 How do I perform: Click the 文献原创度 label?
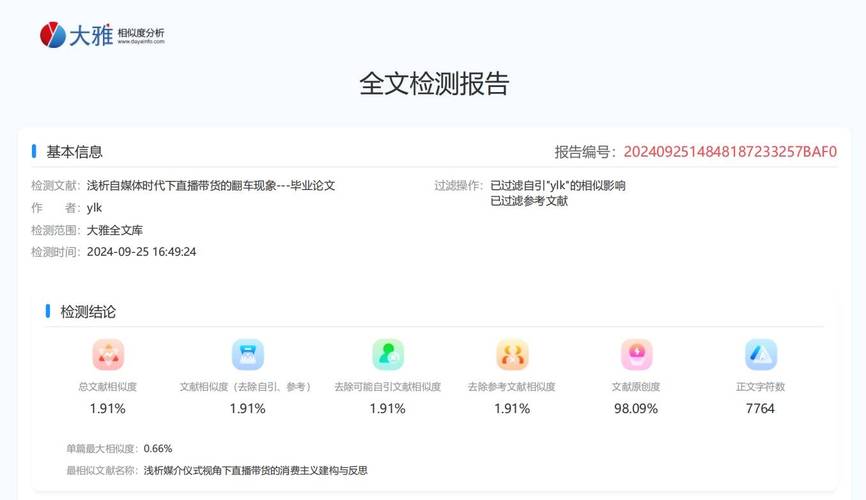pyautogui.click(x=636, y=387)
